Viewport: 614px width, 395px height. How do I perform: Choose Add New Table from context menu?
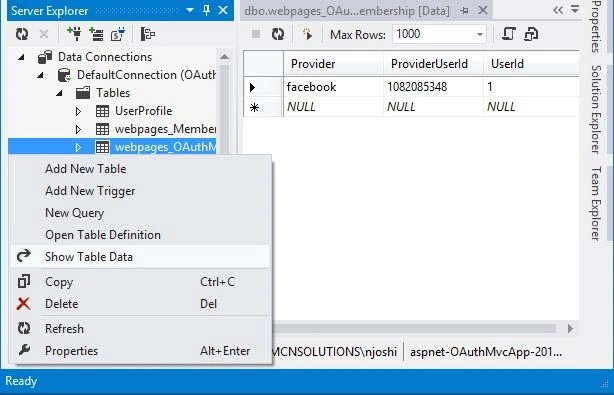coord(140,169)
